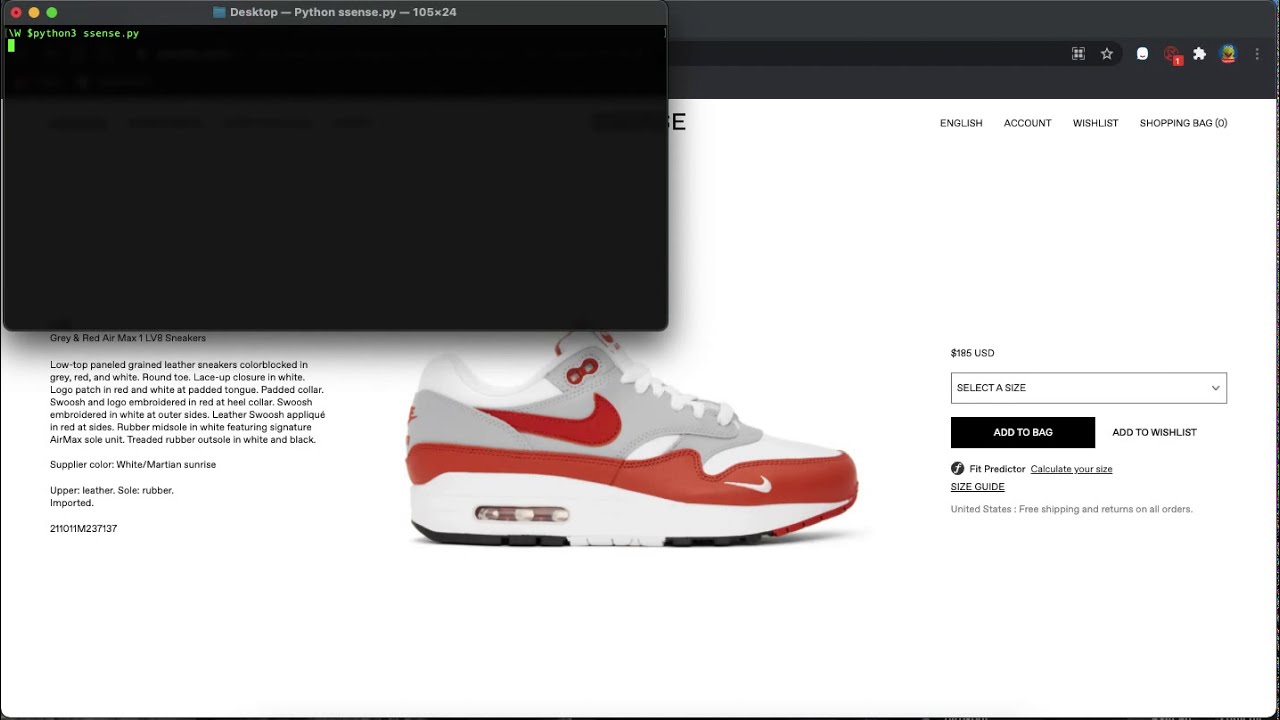The width and height of the screenshot is (1280, 720).
Task: Click the free shipping and returns notice
Action: [x=1071, y=509]
